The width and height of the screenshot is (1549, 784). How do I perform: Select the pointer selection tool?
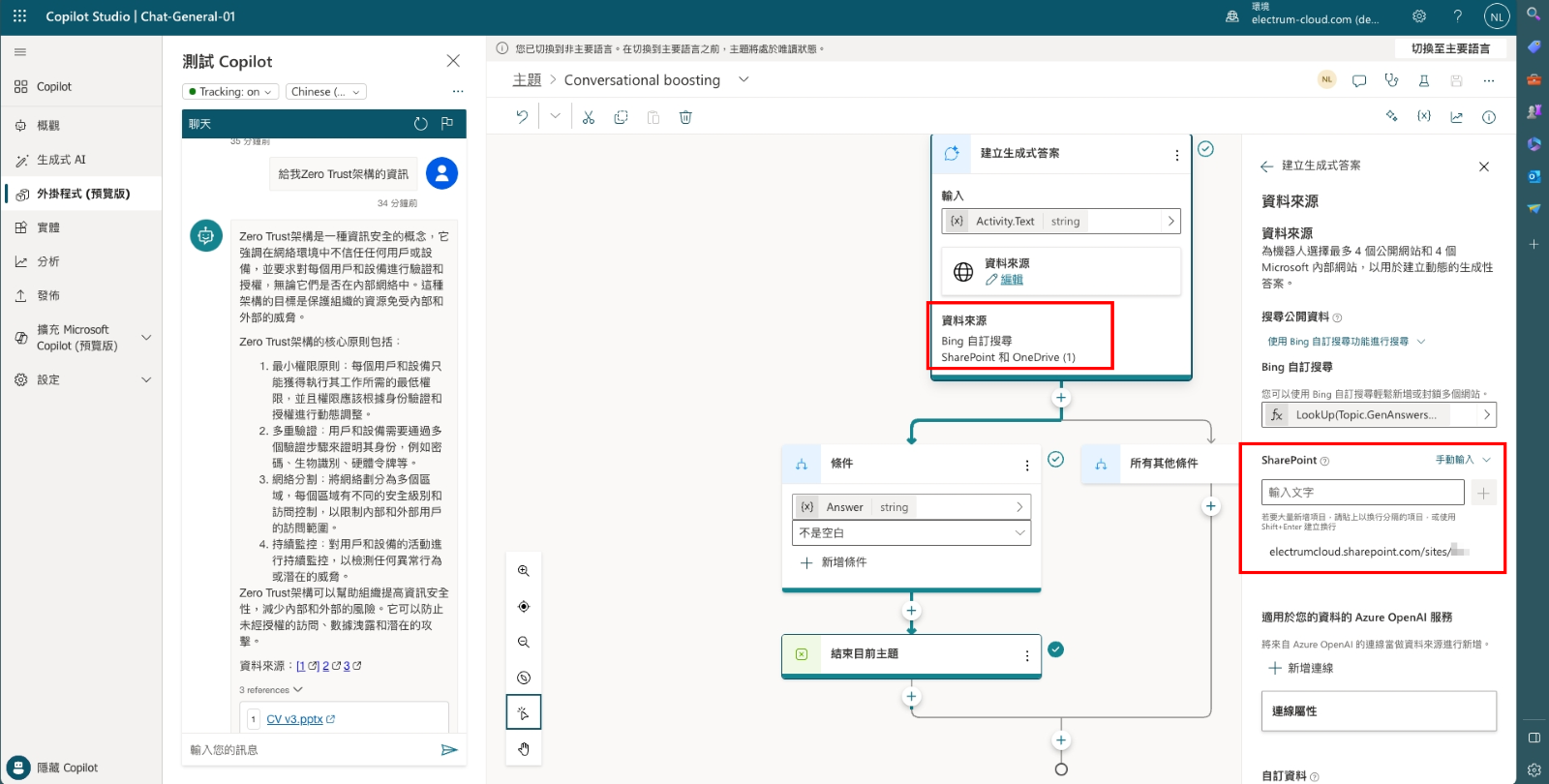pyautogui.click(x=524, y=712)
